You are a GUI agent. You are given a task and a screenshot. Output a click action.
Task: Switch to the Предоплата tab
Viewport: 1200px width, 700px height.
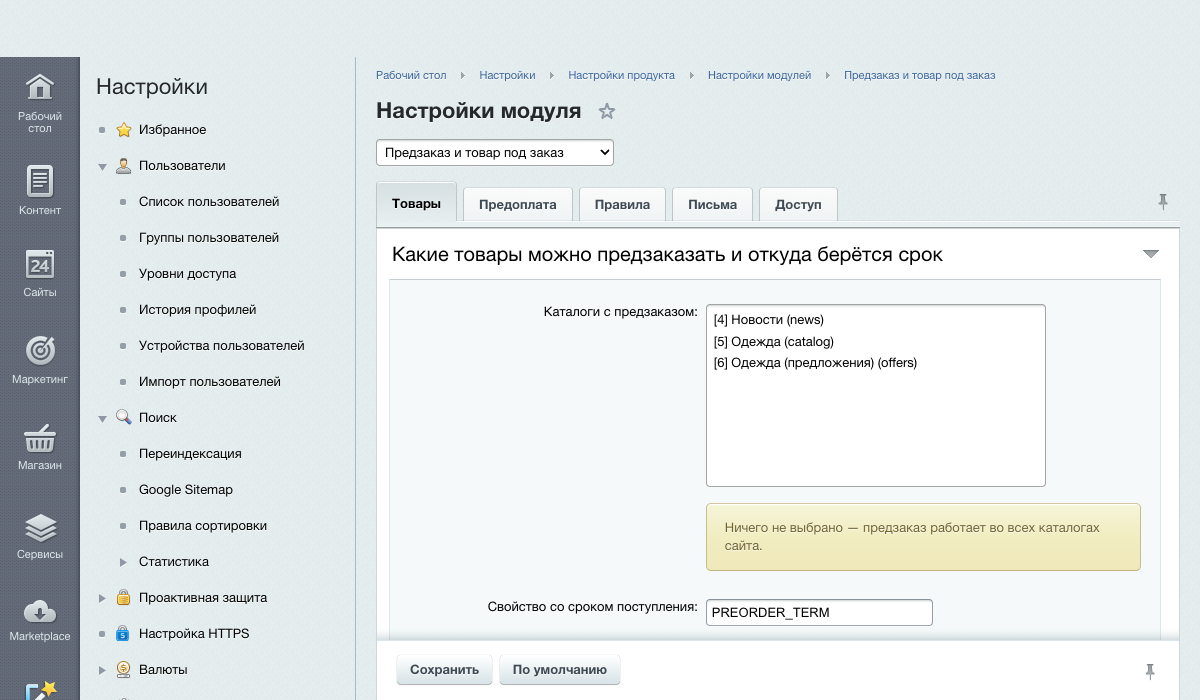tap(517, 204)
